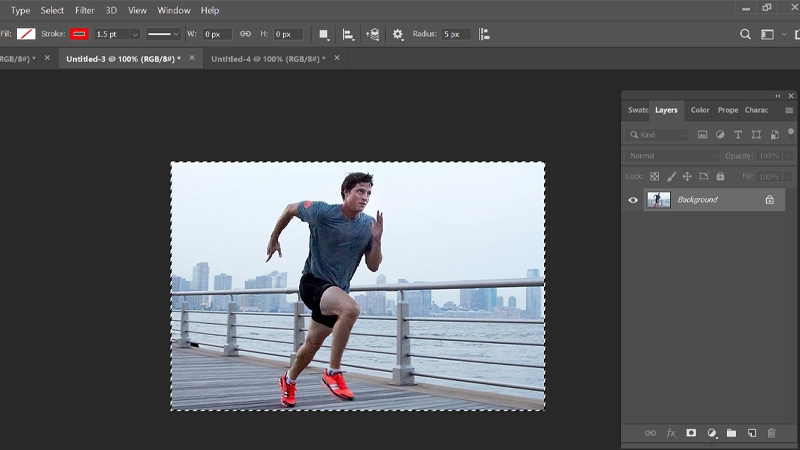This screenshot has height=450, width=800.
Task: Toggle filter for pixel layers
Action: tap(703, 135)
